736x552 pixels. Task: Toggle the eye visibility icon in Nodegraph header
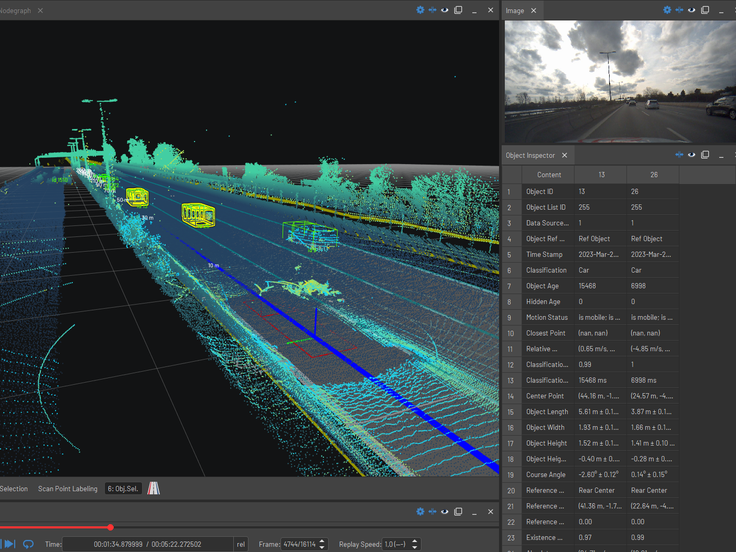(445, 10)
